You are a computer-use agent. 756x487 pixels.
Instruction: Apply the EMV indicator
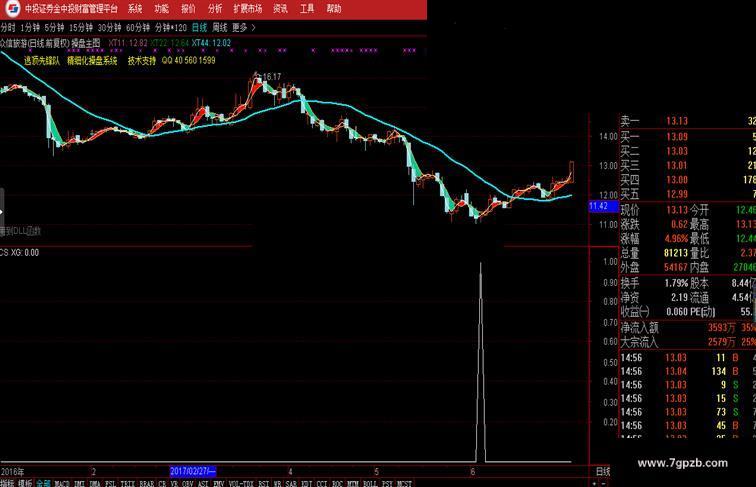click(218, 483)
